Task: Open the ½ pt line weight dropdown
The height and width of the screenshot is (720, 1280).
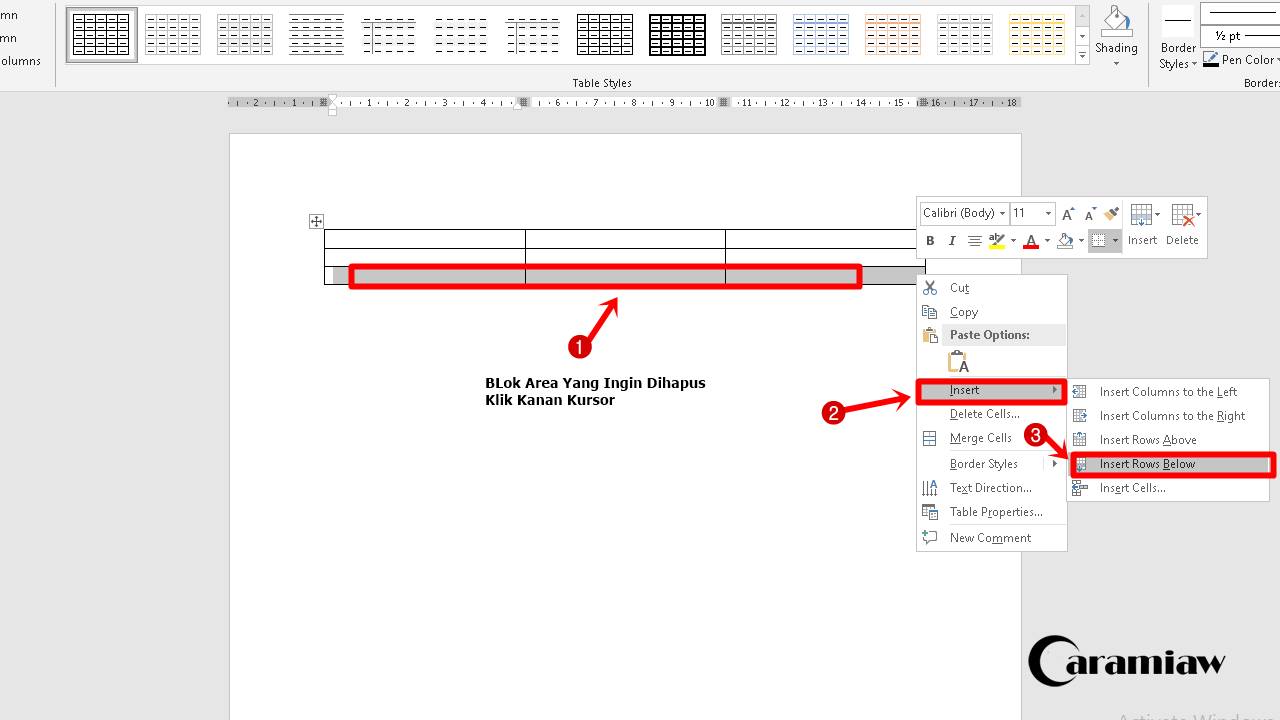Action: [1240, 36]
